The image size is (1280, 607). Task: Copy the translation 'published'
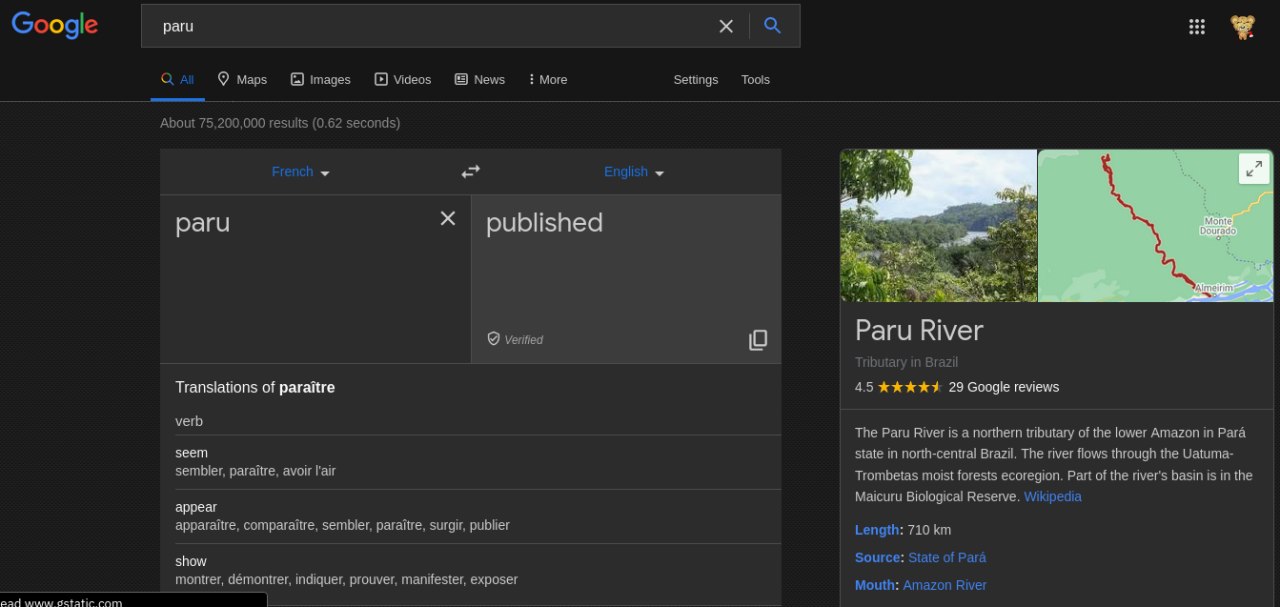coord(758,340)
